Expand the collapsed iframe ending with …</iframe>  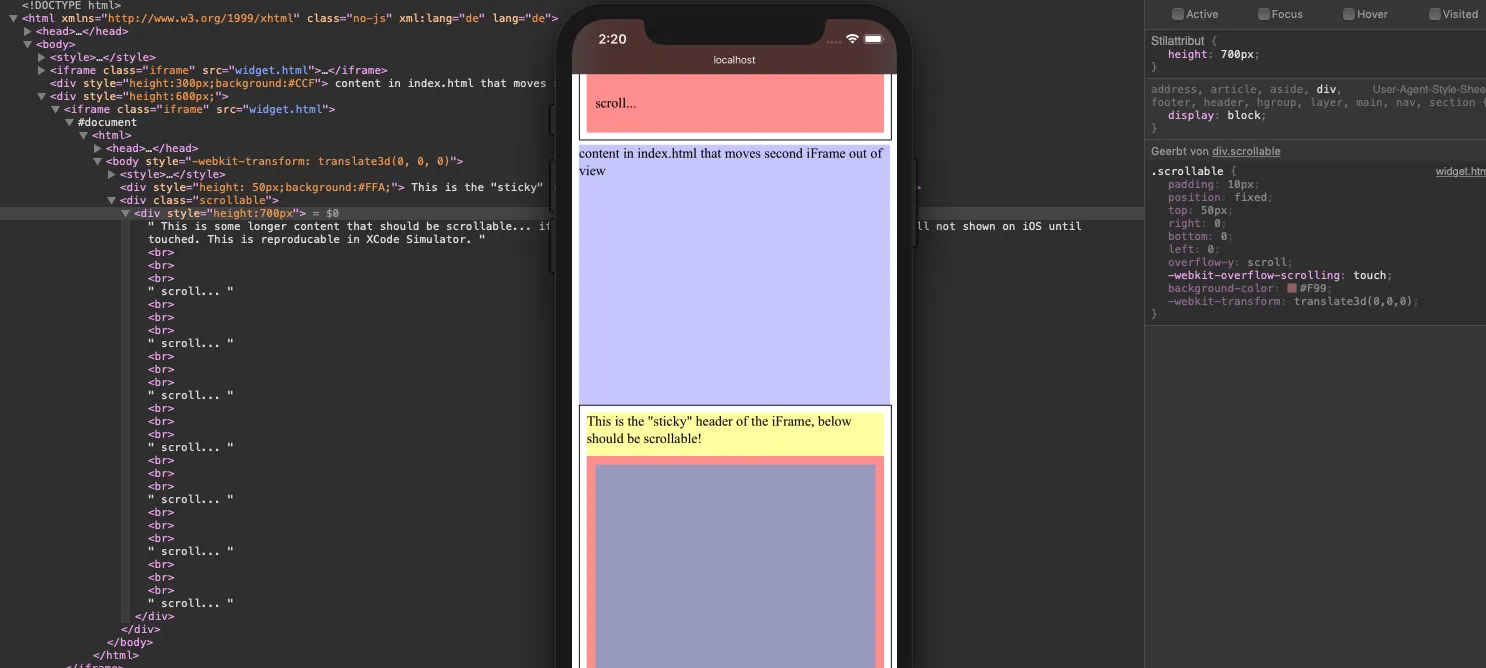pyautogui.click(x=42, y=70)
